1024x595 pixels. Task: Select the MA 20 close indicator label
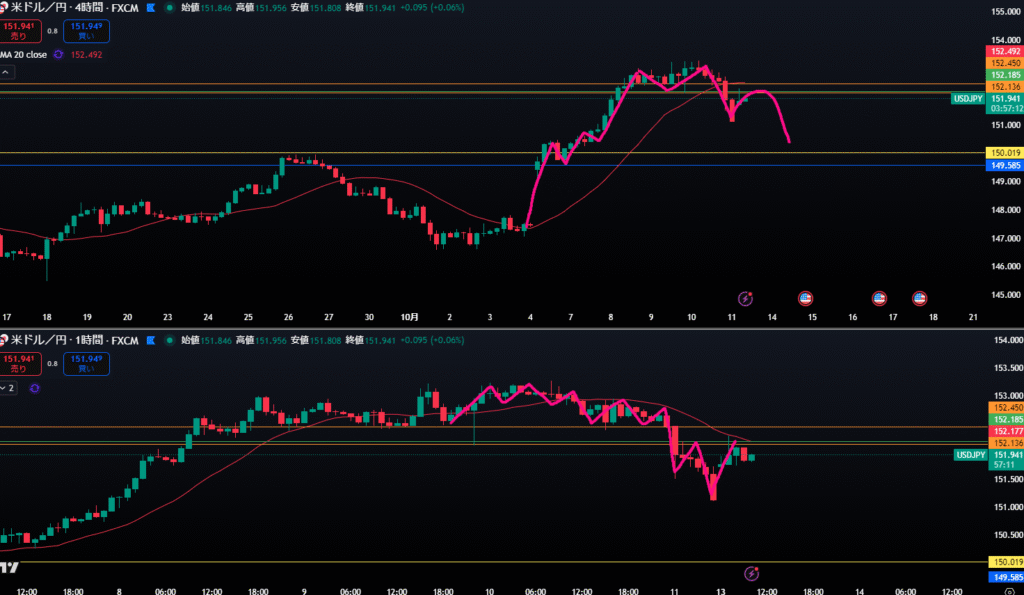click(23, 55)
